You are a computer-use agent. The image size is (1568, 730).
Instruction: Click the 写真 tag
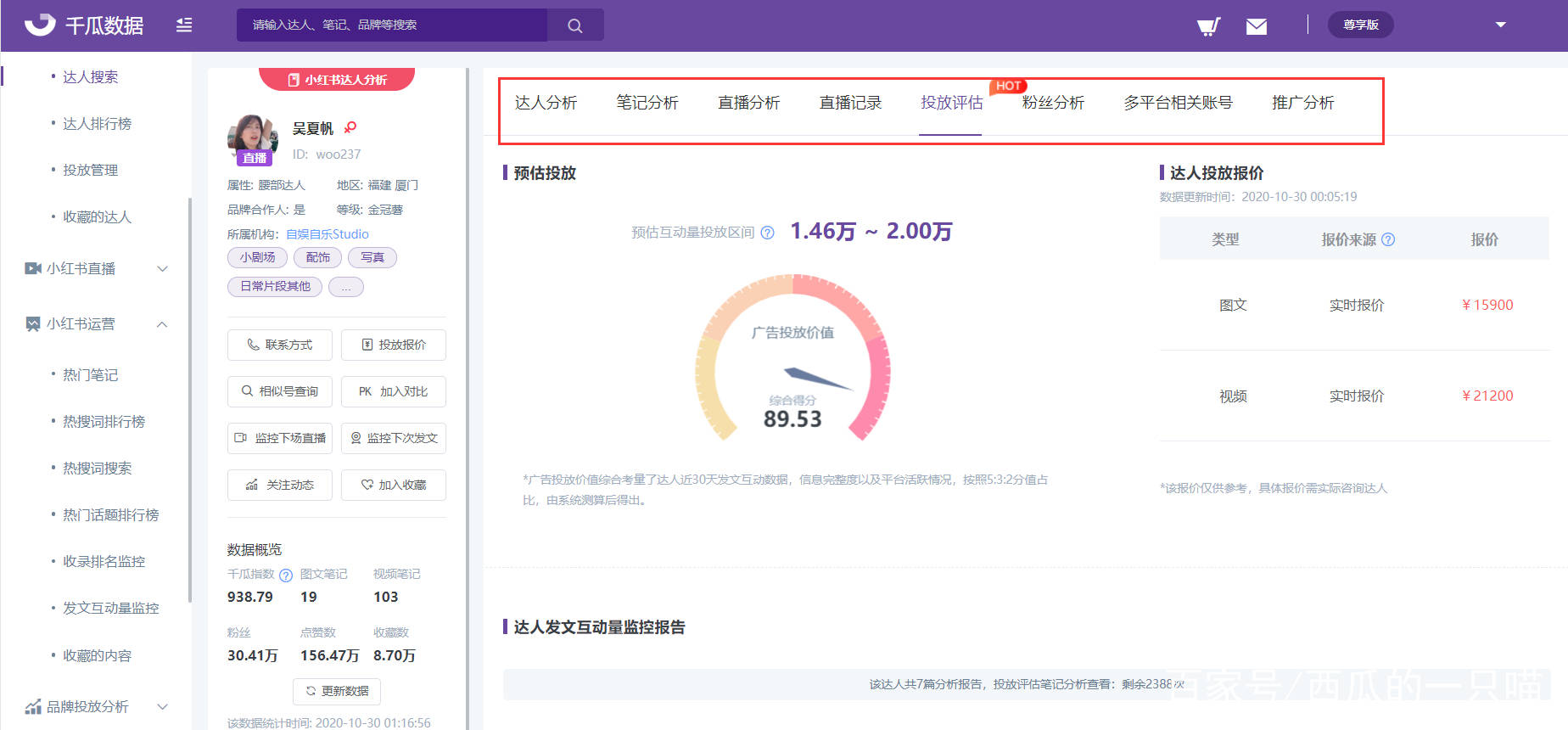click(x=372, y=257)
